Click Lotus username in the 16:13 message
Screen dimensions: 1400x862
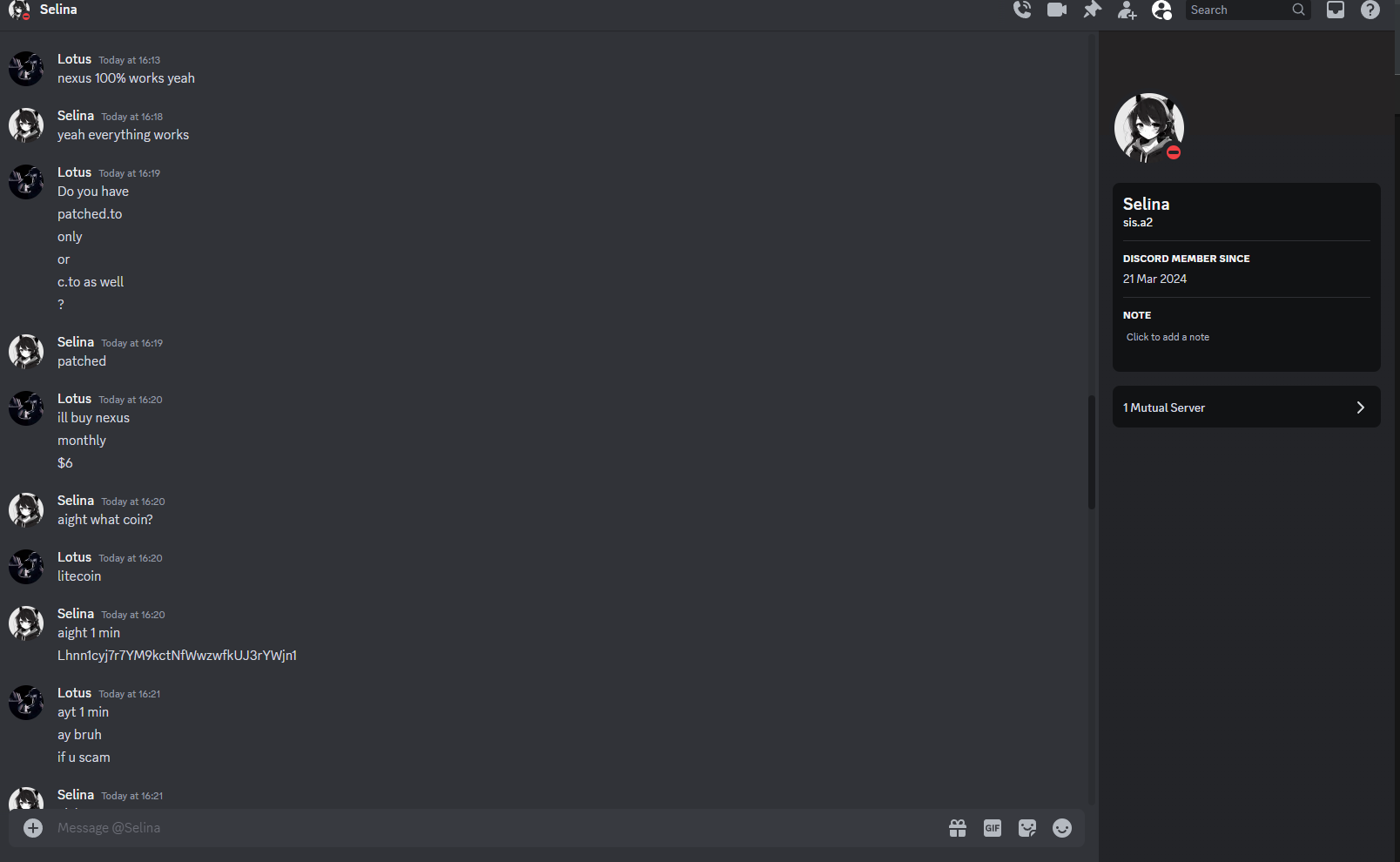tap(74, 59)
